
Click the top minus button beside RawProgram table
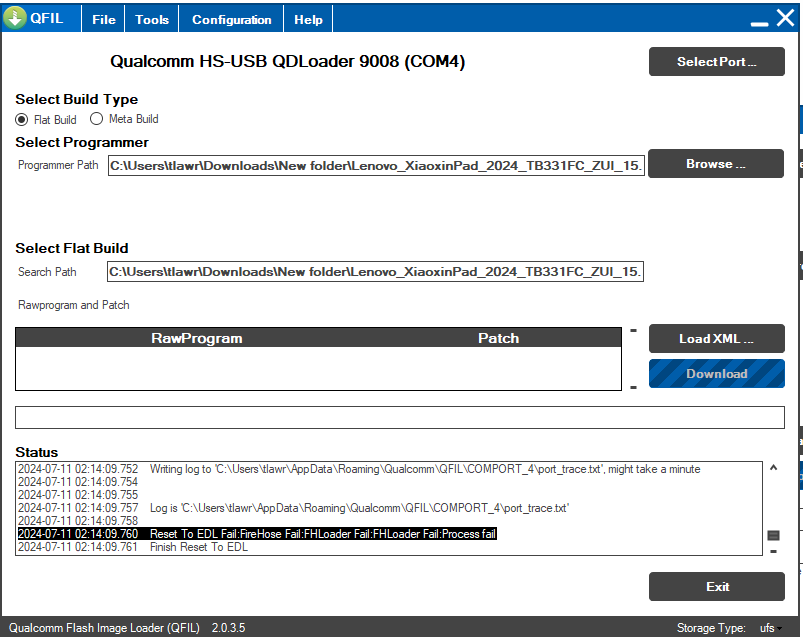coord(633,331)
